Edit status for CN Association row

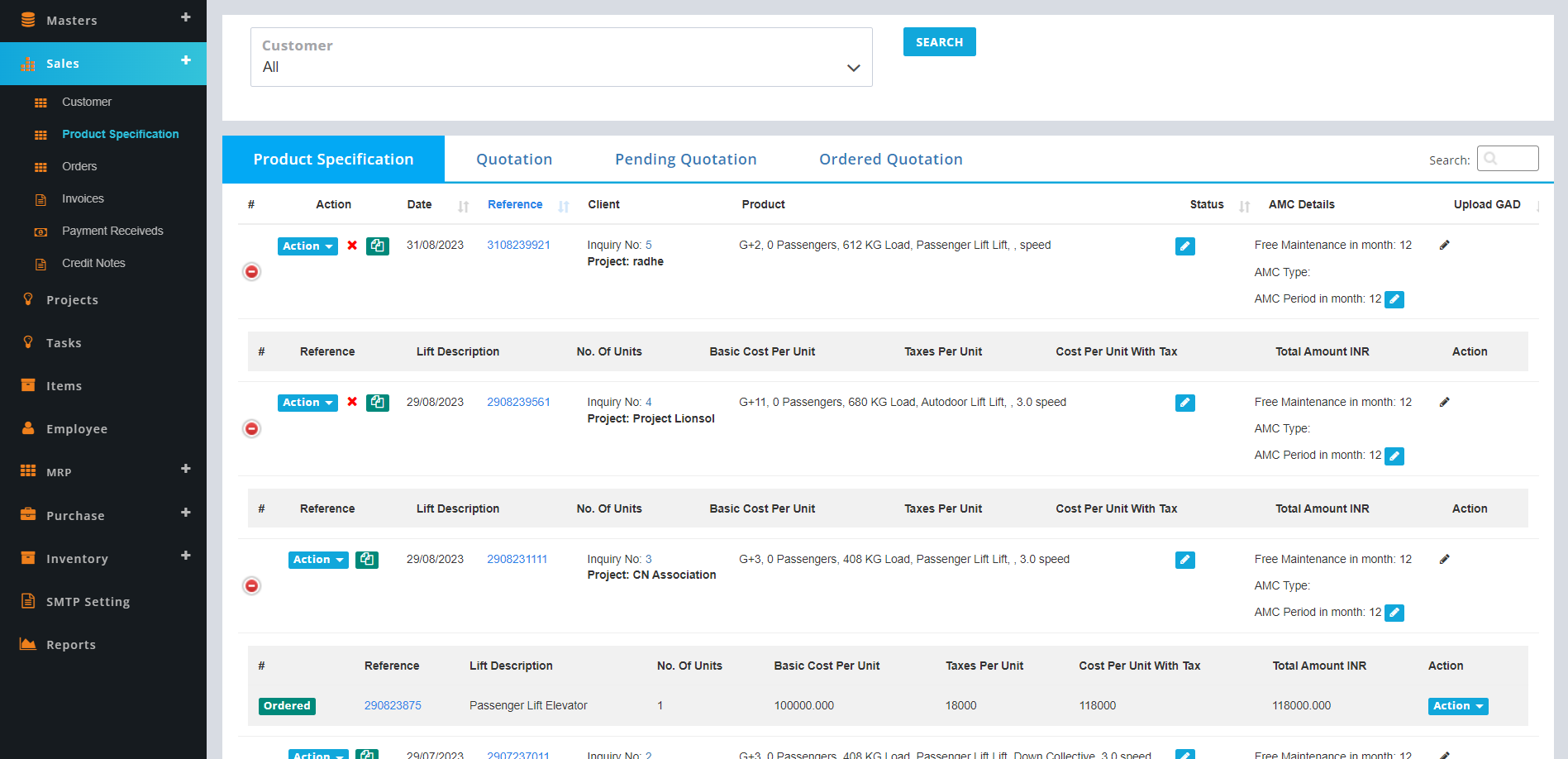click(1185, 560)
